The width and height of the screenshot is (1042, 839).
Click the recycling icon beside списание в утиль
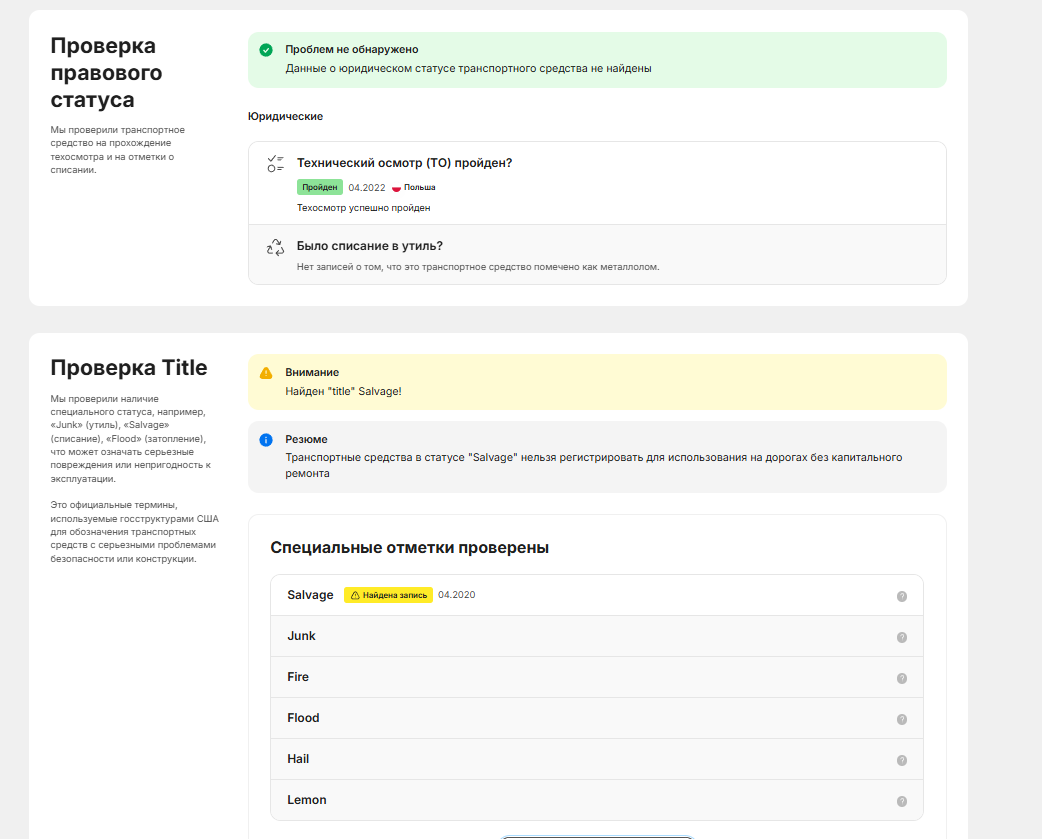pyautogui.click(x=275, y=247)
